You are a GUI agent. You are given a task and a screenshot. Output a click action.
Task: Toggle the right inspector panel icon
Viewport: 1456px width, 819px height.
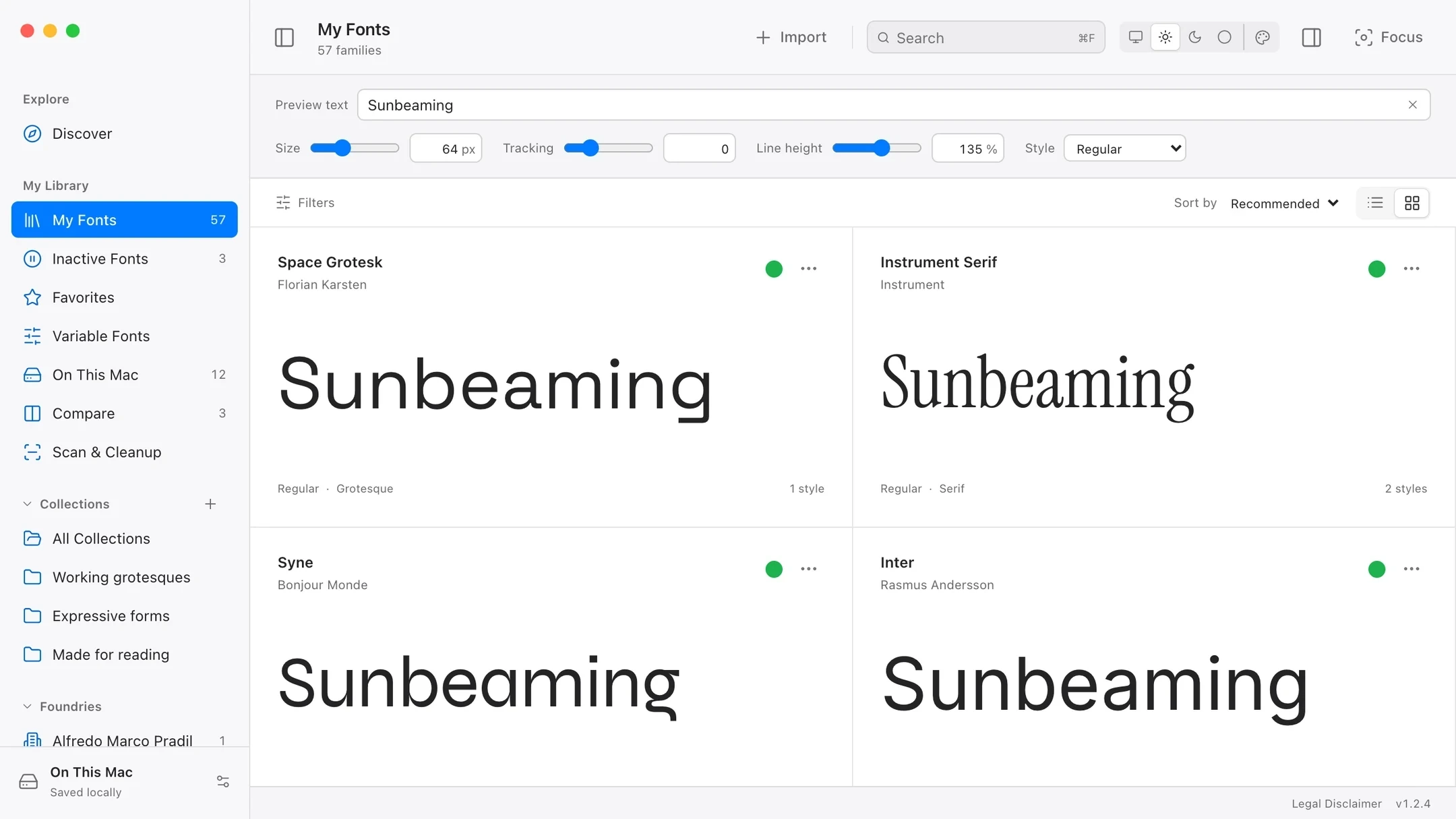pos(1311,38)
